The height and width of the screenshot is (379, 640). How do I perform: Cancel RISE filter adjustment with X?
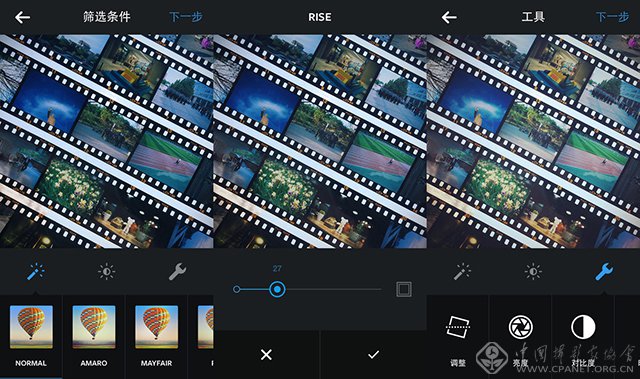pos(266,355)
